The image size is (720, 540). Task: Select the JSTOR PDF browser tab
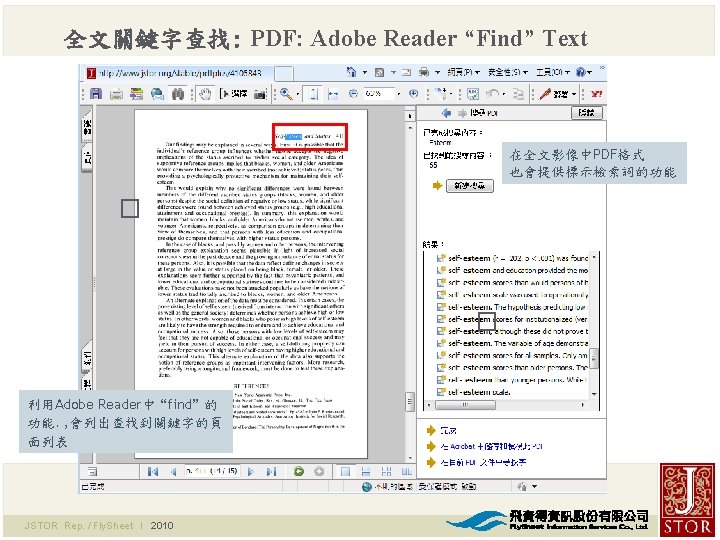coord(179,73)
